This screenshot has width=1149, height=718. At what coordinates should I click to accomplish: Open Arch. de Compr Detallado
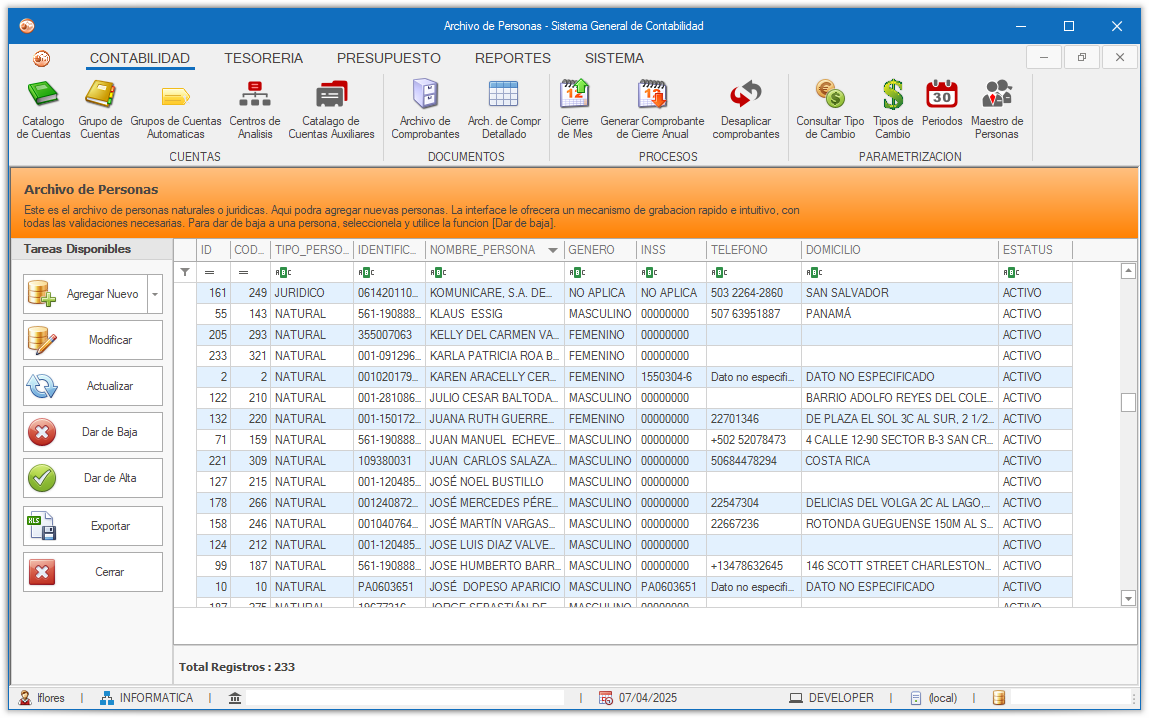(504, 110)
